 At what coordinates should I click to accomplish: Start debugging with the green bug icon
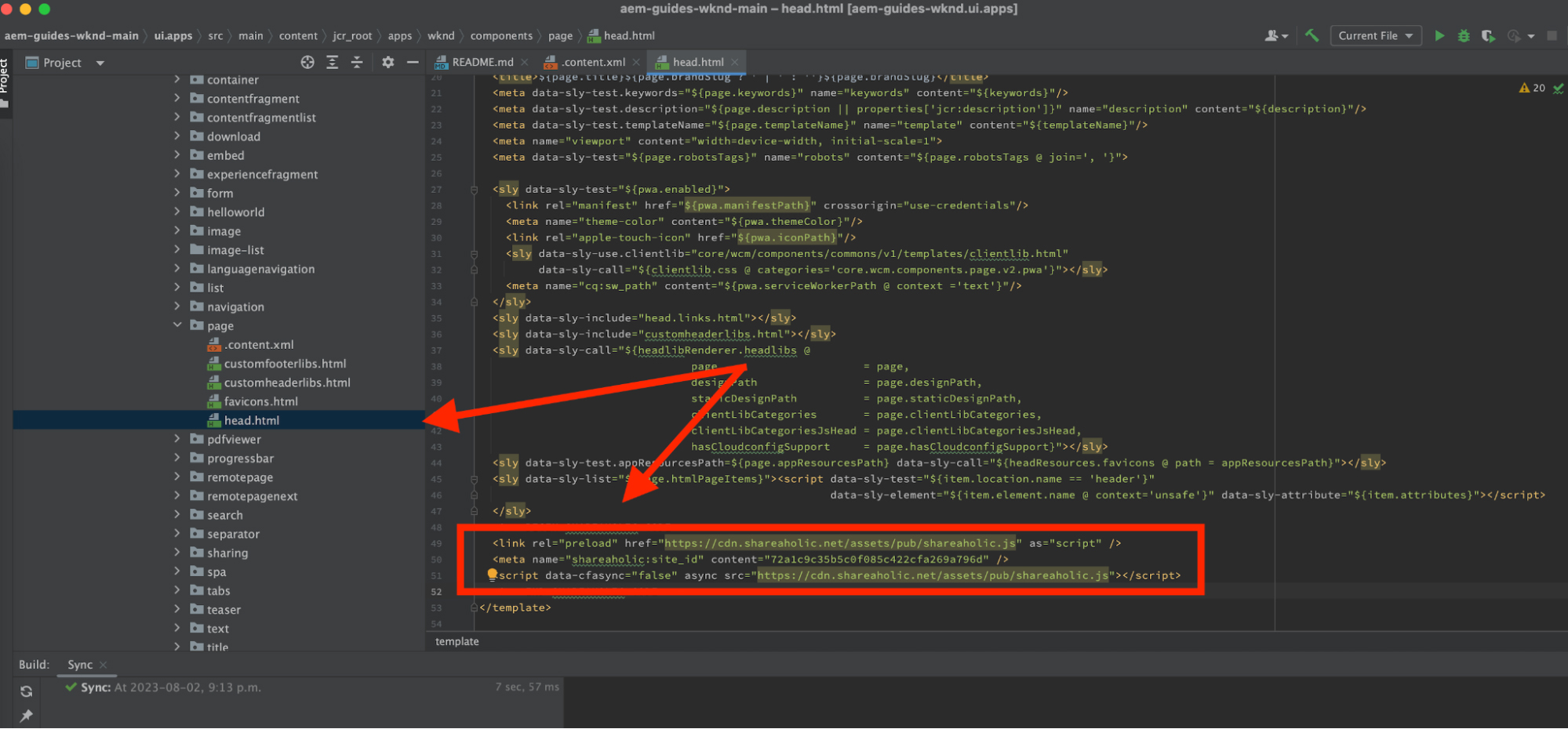click(x=1464, y=35)
